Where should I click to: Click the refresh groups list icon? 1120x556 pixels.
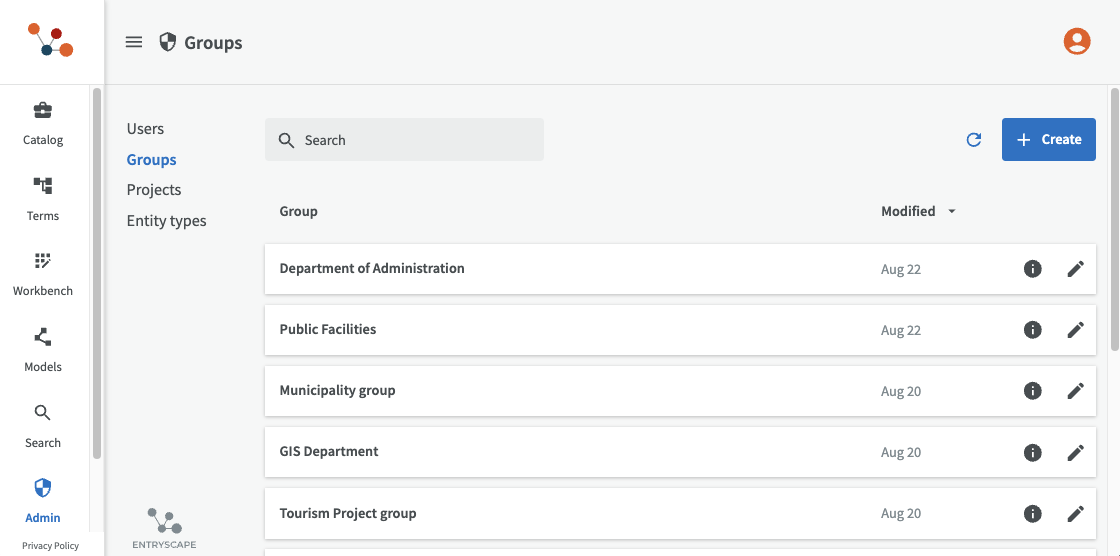click(973, 140)
